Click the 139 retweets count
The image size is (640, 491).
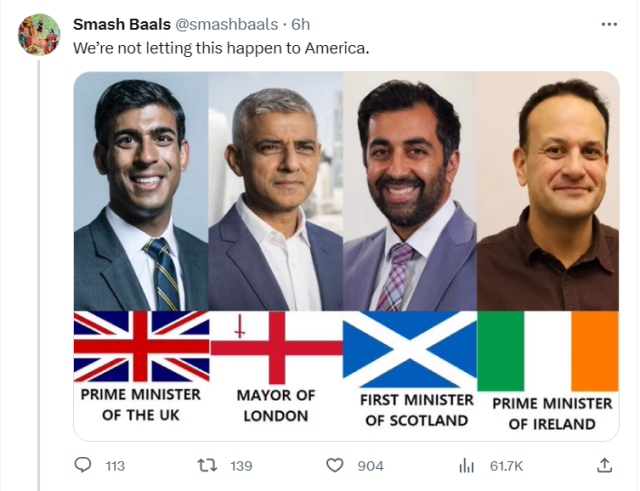[x=241, y=465]
